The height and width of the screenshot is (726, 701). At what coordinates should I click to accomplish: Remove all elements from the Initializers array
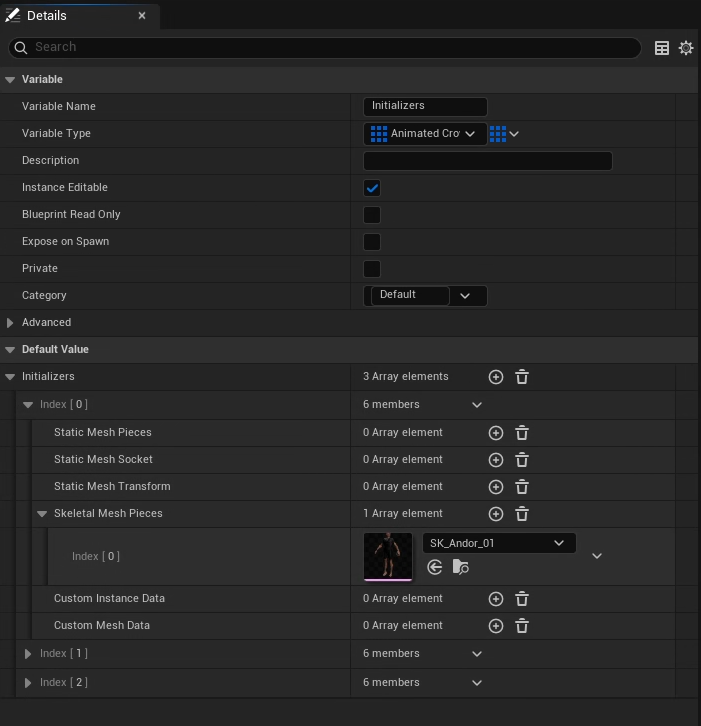point(522,377)
